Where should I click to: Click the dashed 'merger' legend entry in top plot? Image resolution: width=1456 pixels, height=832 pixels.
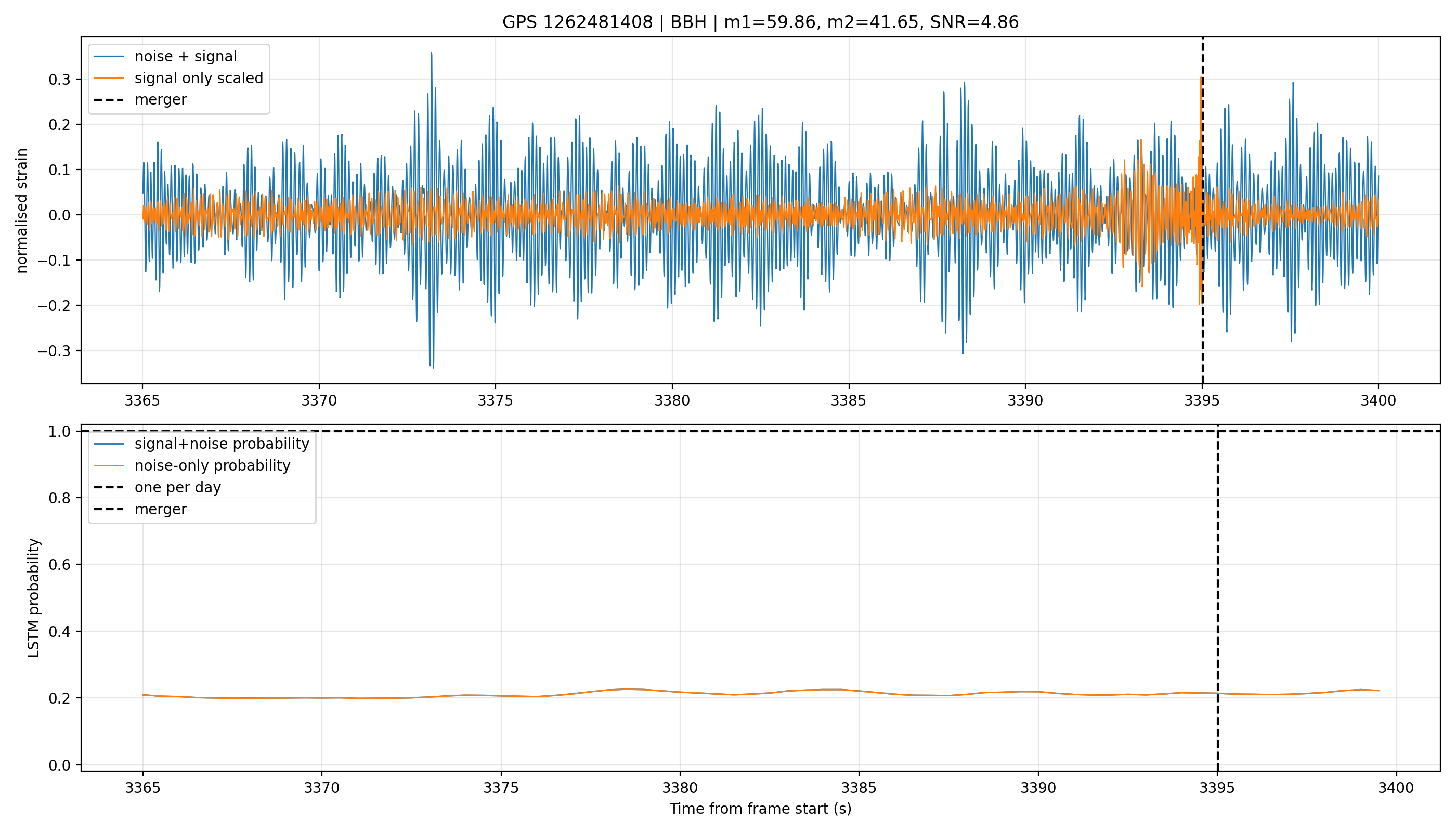140,100
